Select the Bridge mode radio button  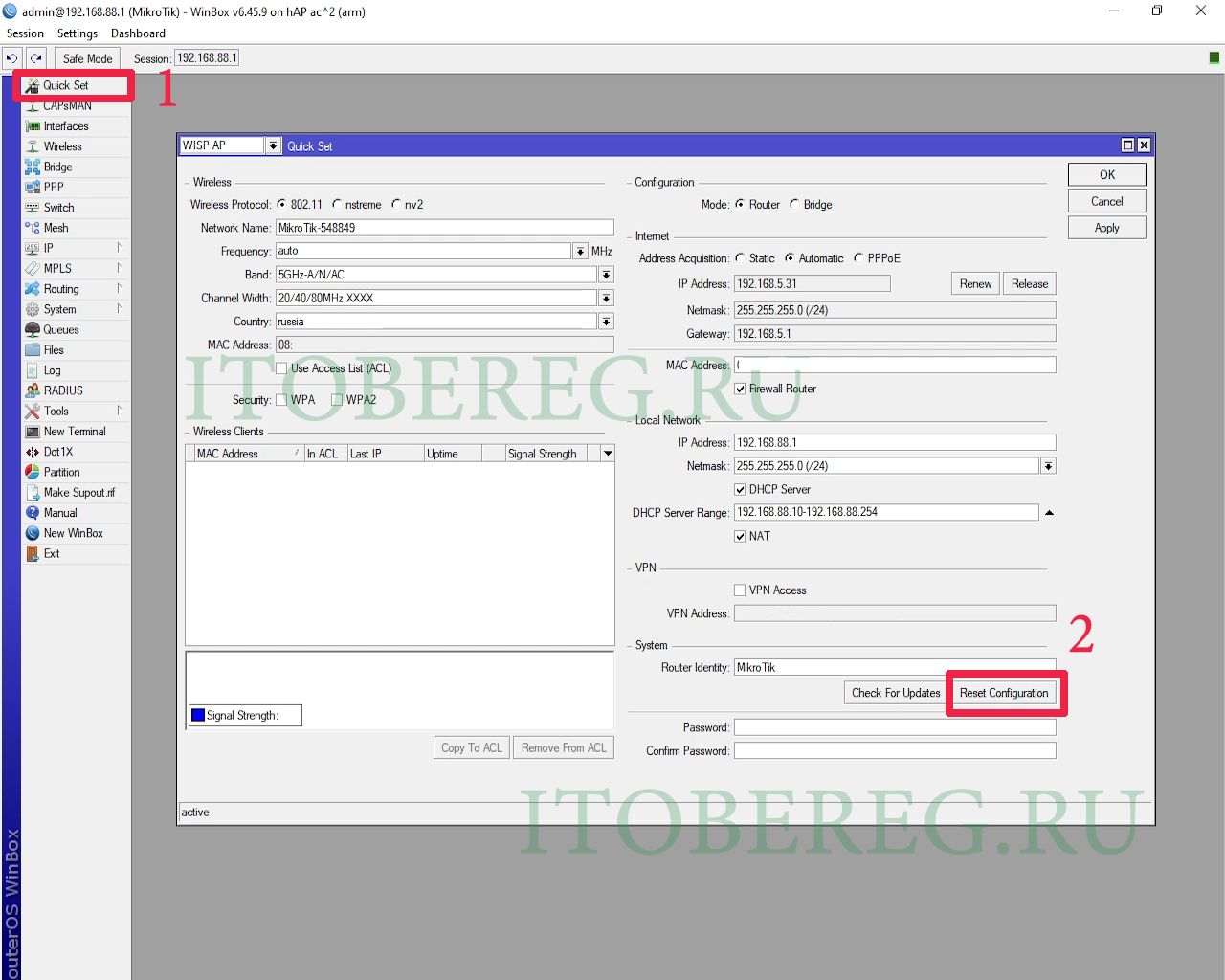tap(794, 205)
